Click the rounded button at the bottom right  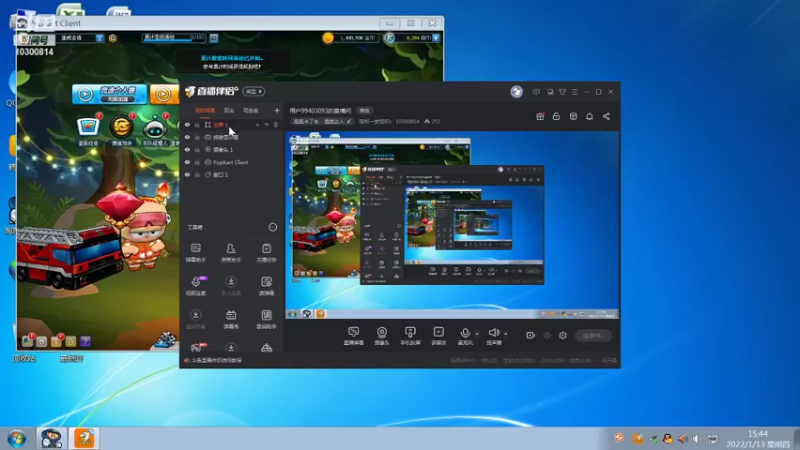(593, 335)
